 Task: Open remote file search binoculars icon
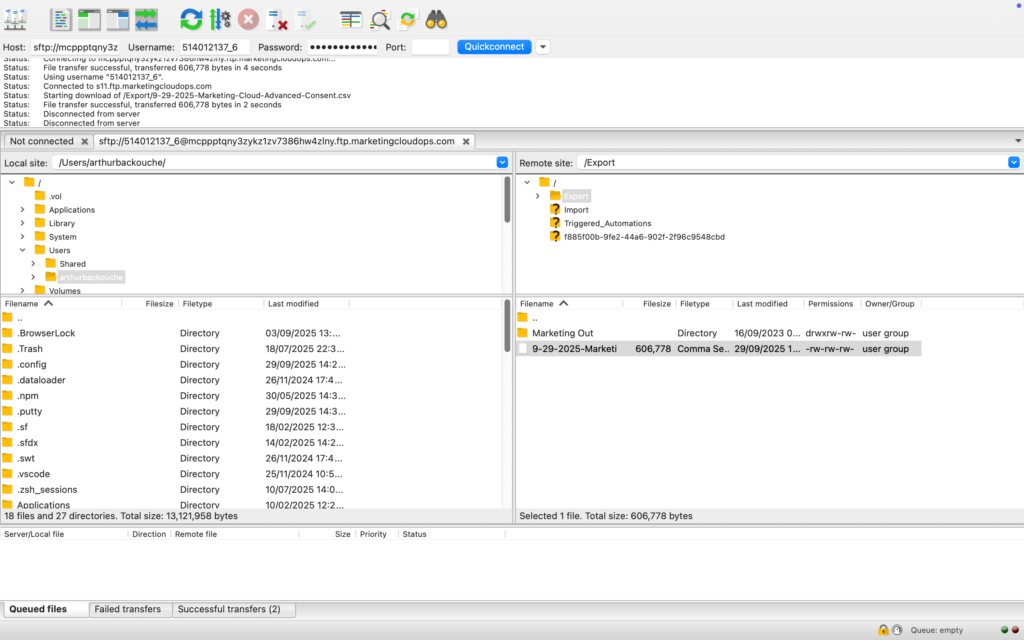(x=436, y=18)
